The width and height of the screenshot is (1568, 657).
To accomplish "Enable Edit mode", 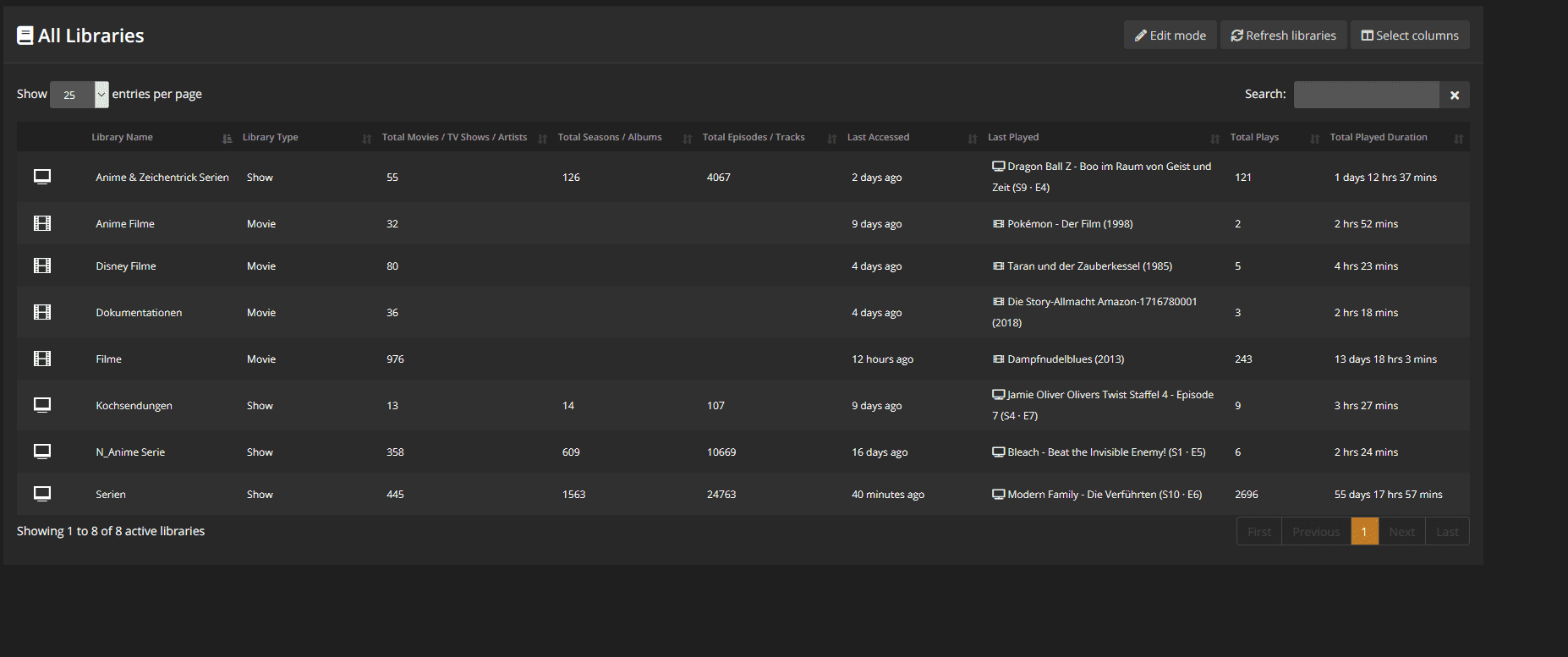I will [1171, 36].
